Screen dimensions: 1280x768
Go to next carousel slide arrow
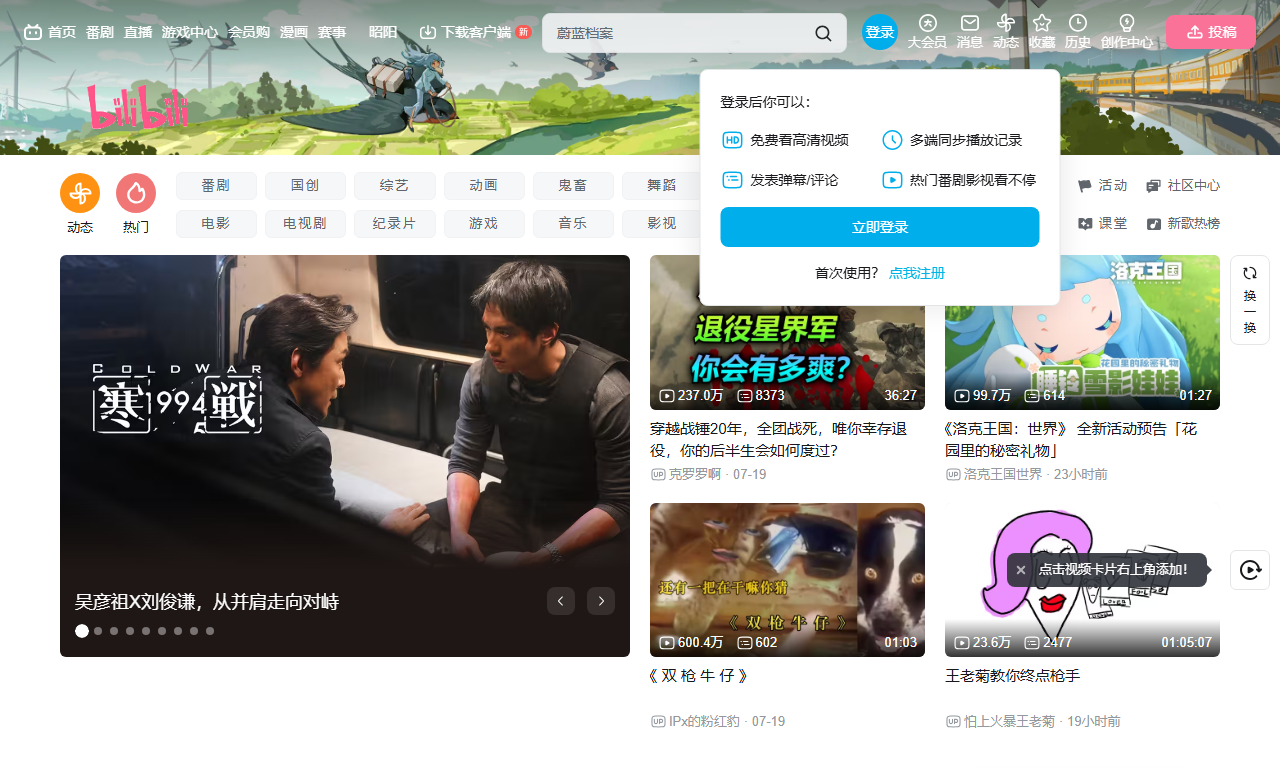pos(601,601)
